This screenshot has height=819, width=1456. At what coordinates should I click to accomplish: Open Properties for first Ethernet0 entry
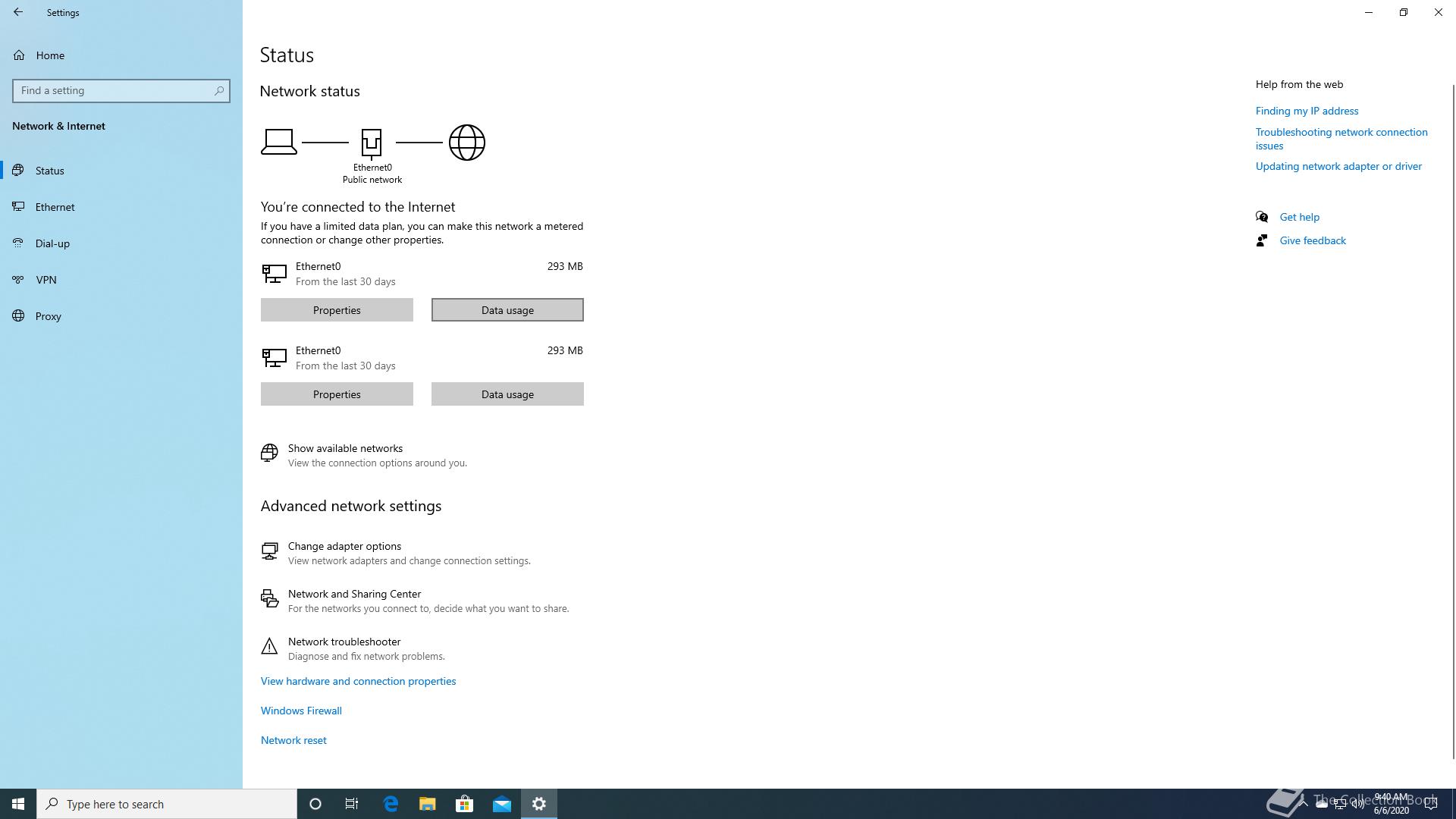(337, 310)
